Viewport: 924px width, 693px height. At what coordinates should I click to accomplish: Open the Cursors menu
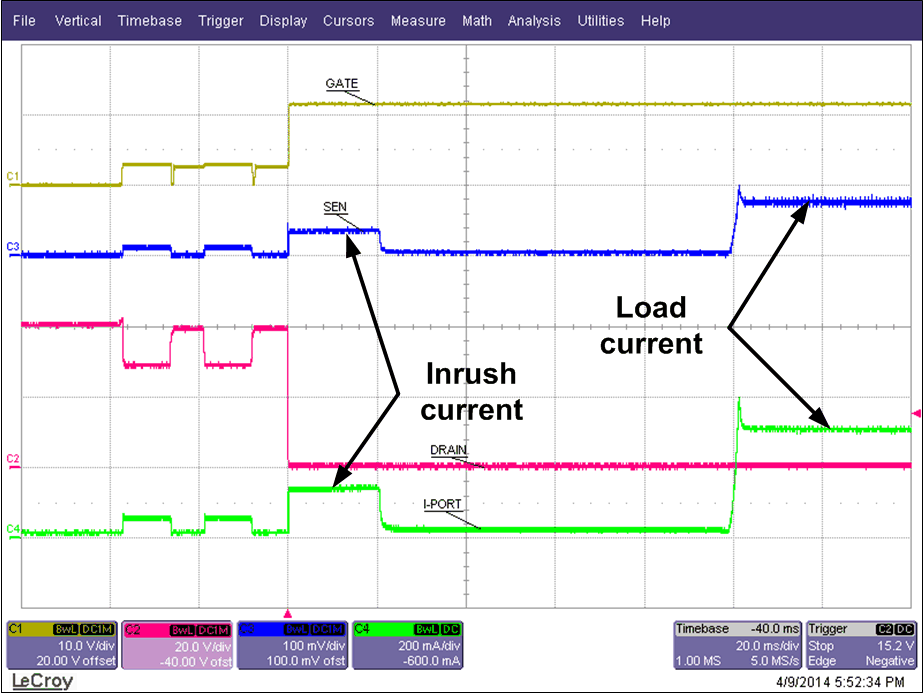pos(348,20)
